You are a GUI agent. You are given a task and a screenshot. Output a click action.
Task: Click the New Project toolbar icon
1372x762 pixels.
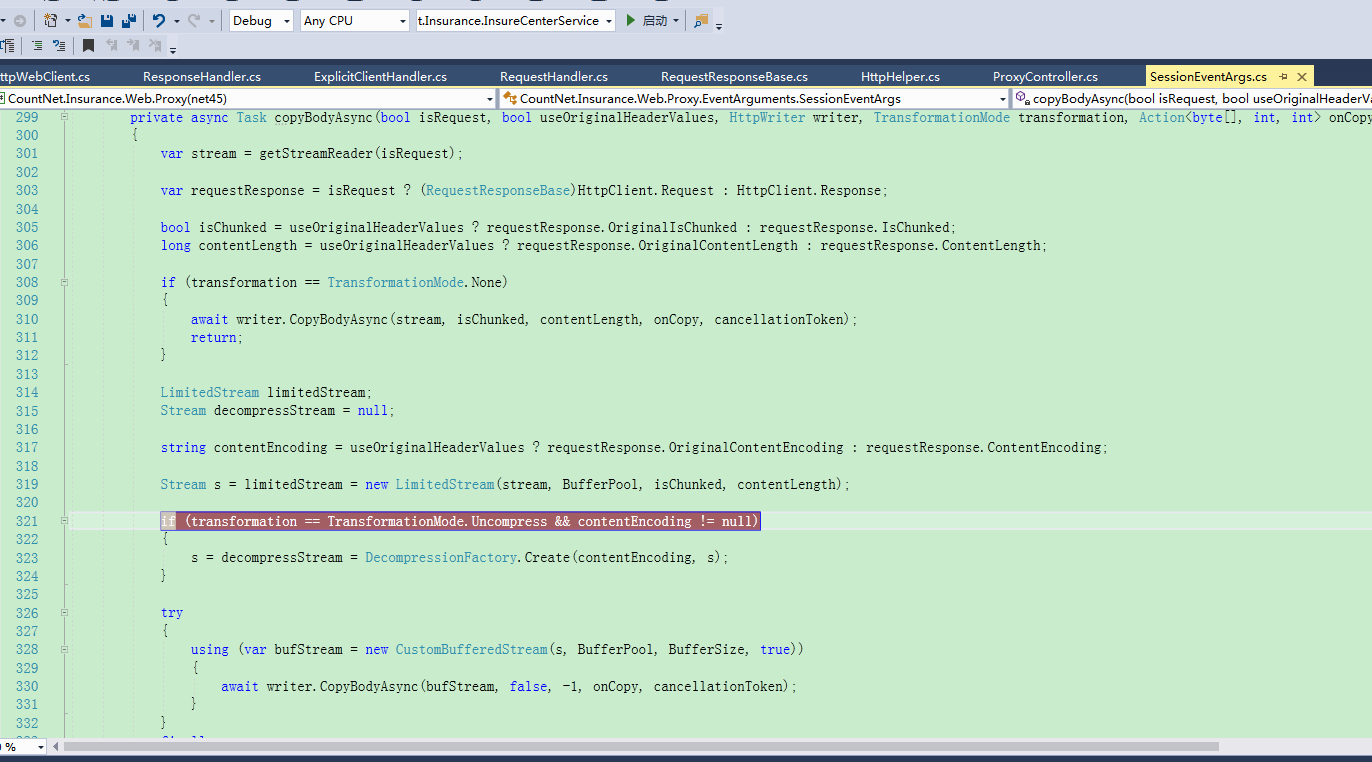point(49,20)
